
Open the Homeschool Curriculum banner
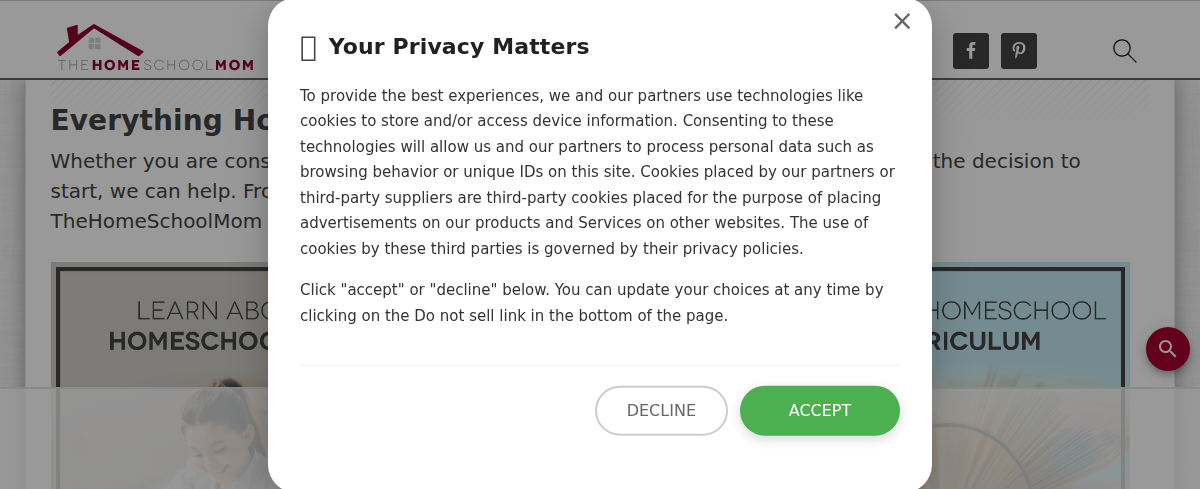[1030, 330]
